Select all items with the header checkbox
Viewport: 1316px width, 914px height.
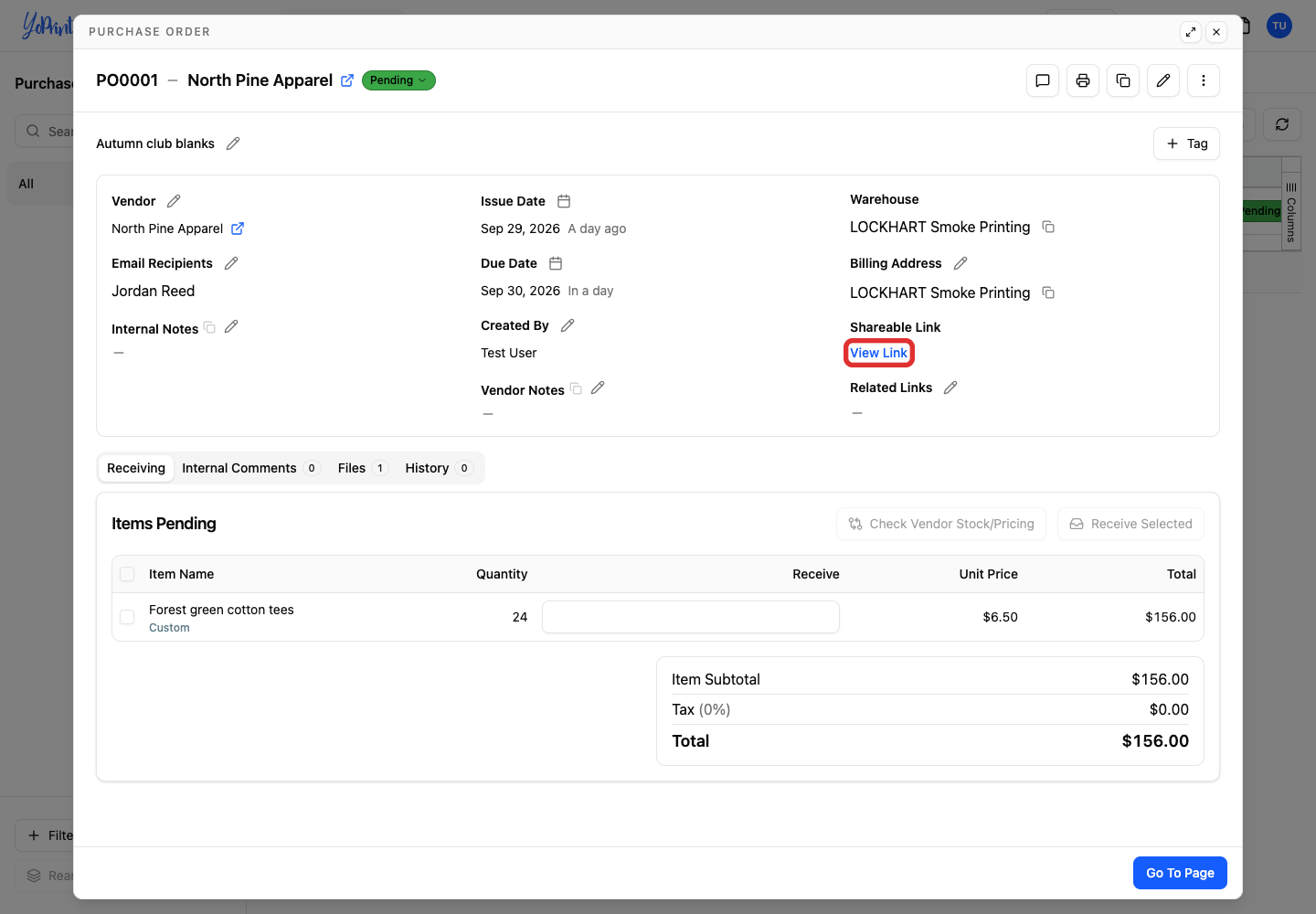pyautogui.click(x=127, y=574)
